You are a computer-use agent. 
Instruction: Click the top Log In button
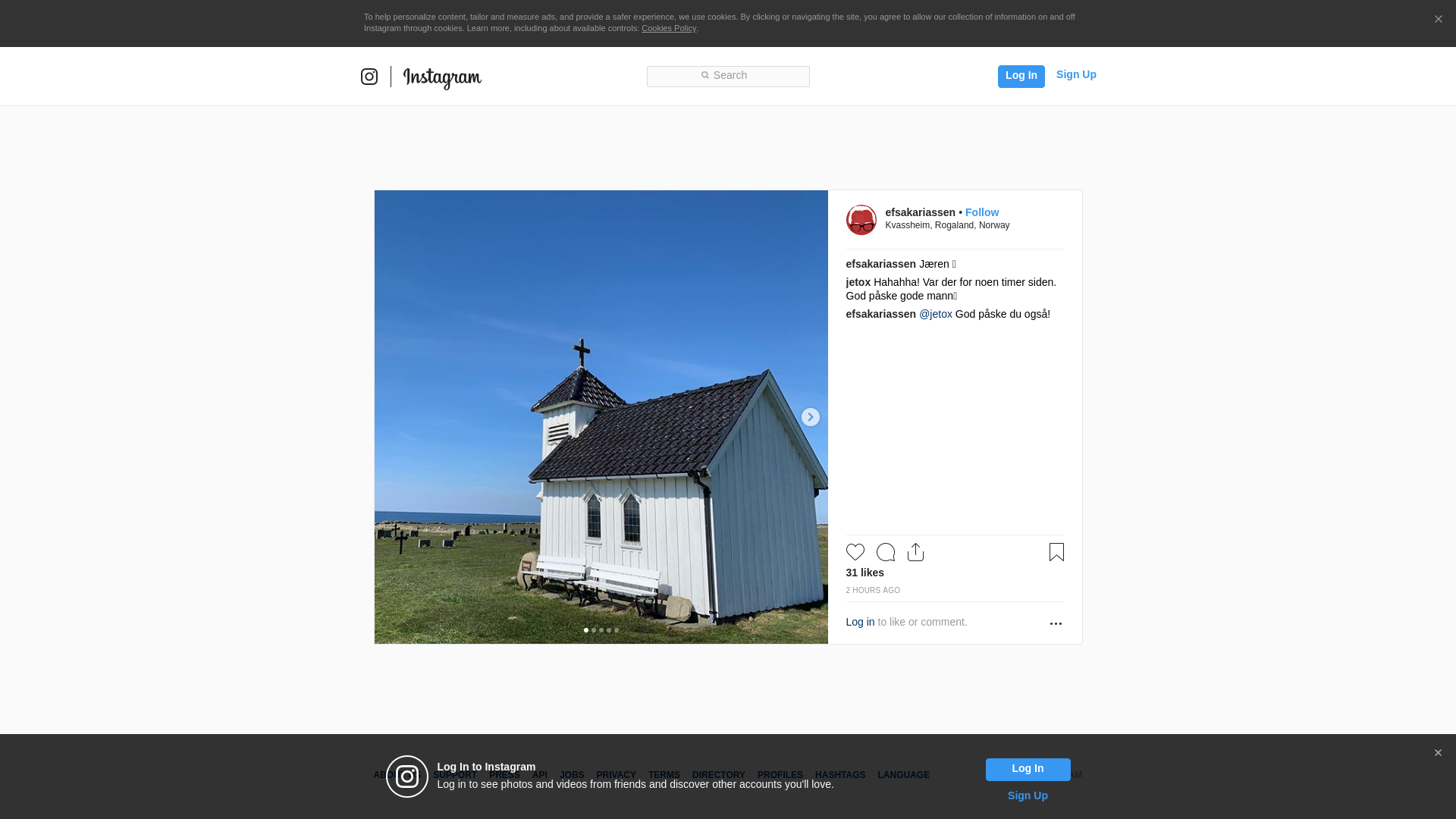[x=1021, y=76]
